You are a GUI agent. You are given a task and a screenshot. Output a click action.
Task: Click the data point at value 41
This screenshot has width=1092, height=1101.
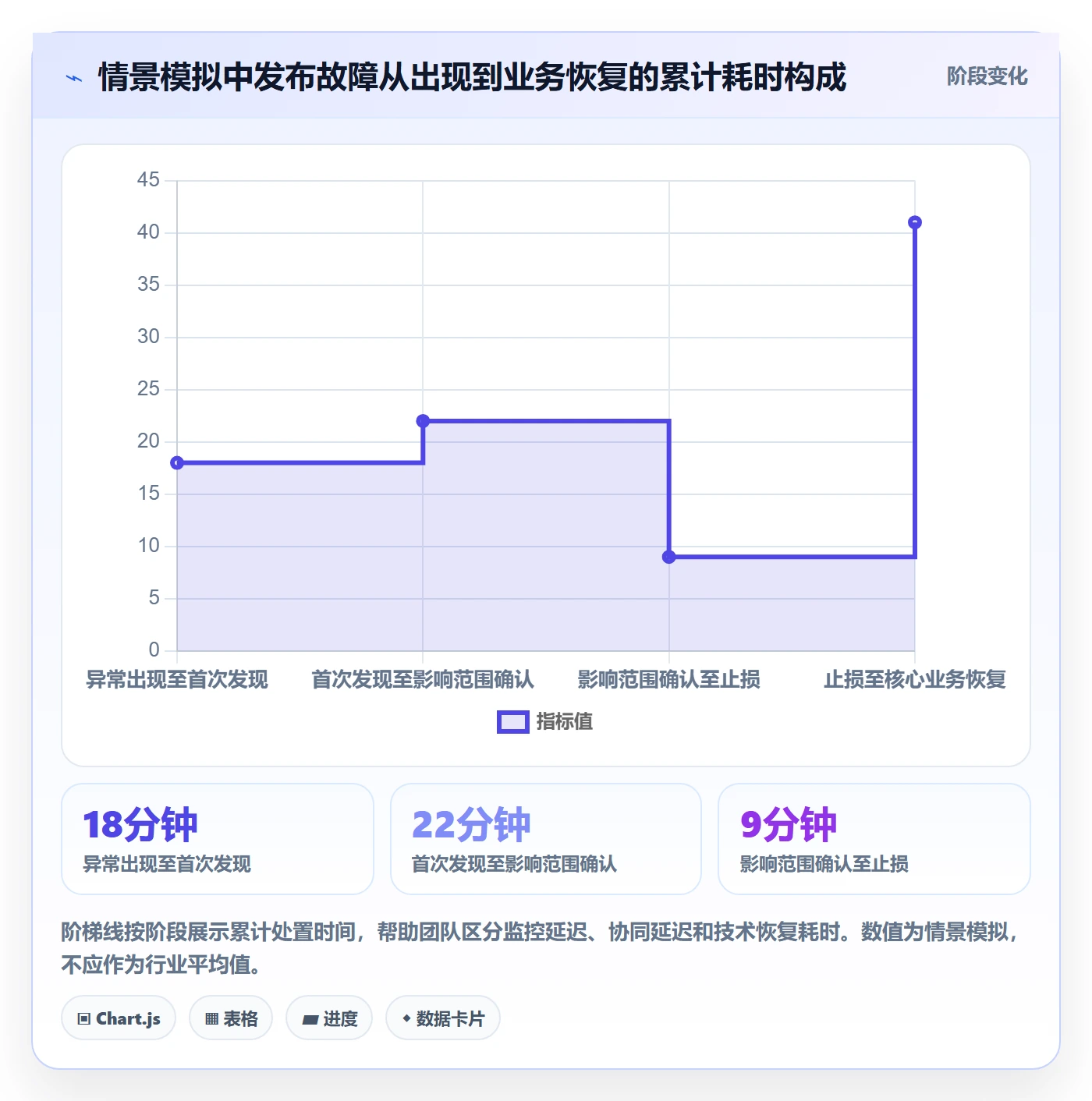click(x=915, y=222)
